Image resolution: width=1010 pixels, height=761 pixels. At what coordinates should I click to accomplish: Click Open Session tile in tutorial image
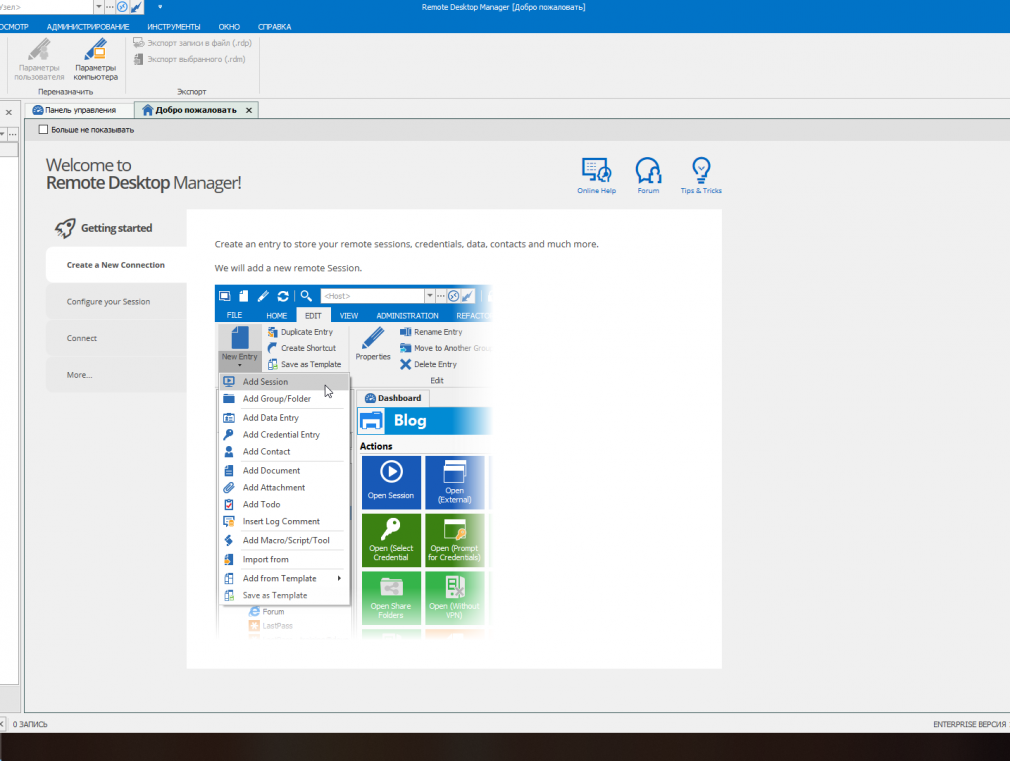pos(391,482)
